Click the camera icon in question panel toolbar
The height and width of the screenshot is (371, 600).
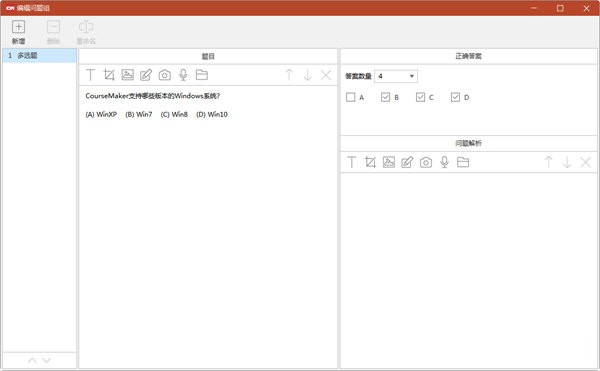coord(165,75)
